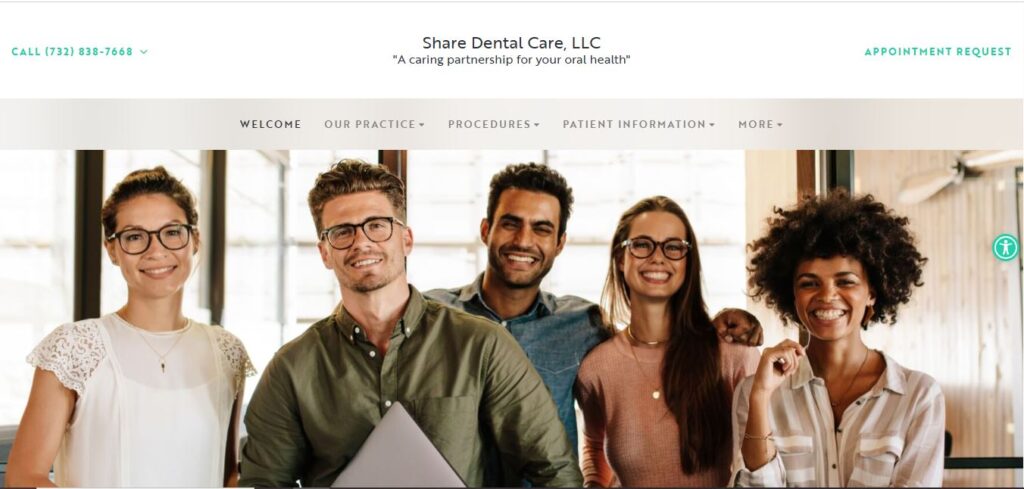
Task: Expand the caret next to Procedures
Action: point(537,125)
